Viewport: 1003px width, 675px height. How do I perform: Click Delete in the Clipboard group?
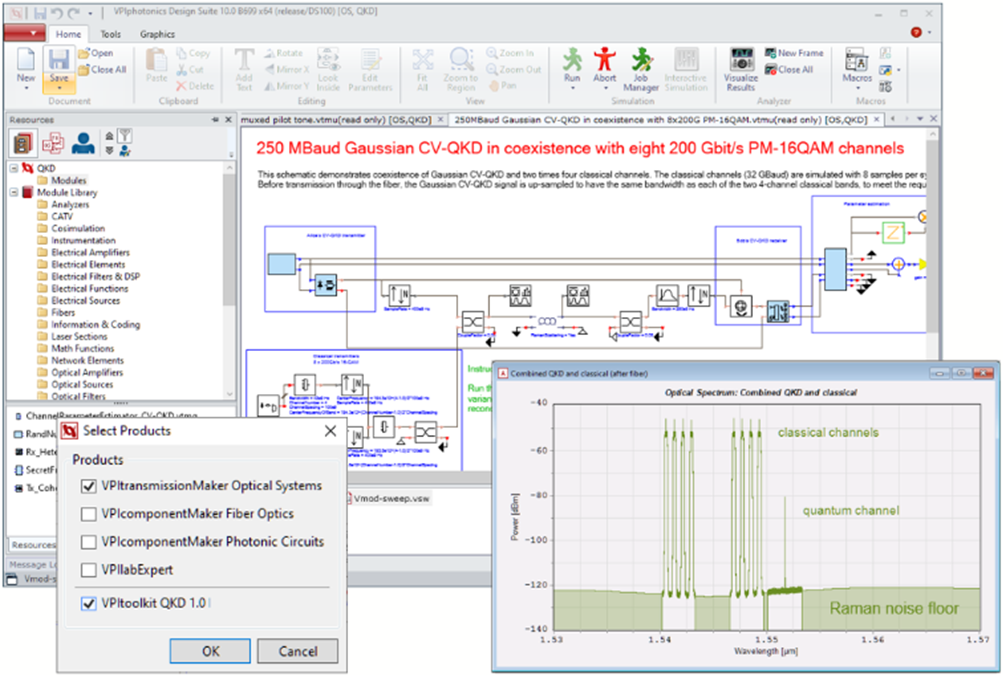point(195,86)
